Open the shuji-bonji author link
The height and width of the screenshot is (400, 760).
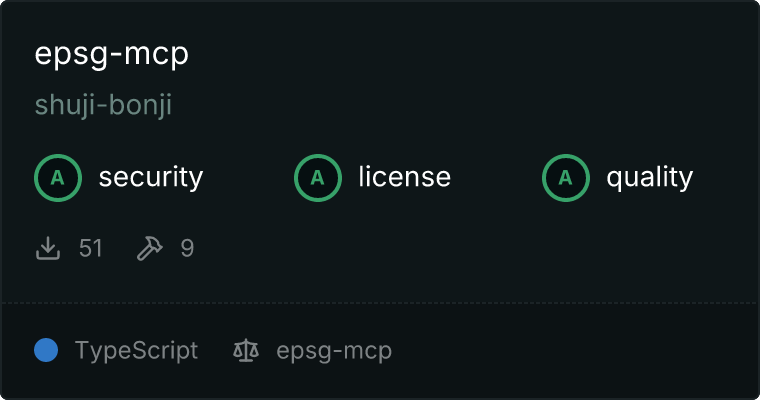(103, 105)
